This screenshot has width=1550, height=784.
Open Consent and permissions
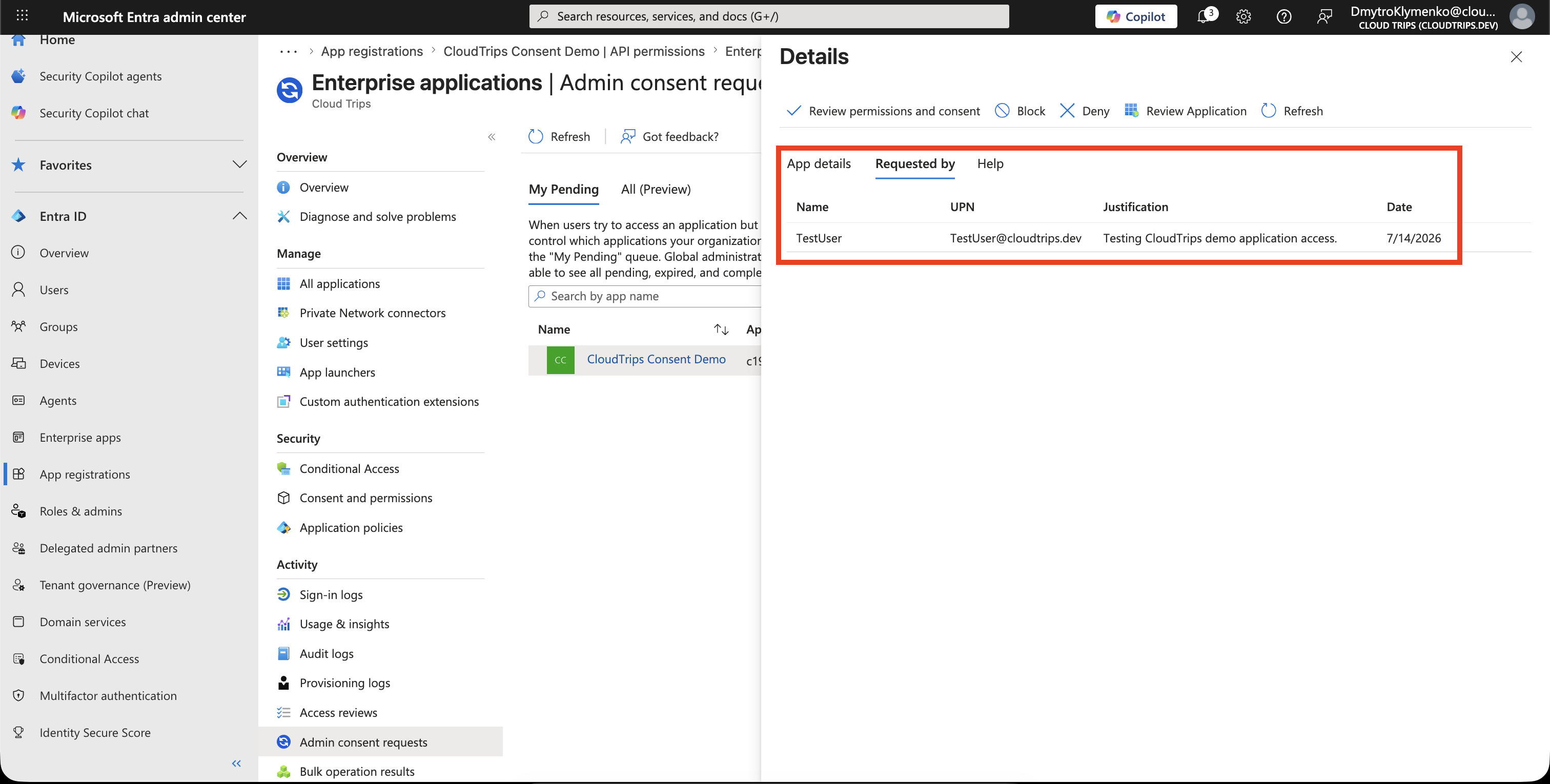tap(366, 498)
